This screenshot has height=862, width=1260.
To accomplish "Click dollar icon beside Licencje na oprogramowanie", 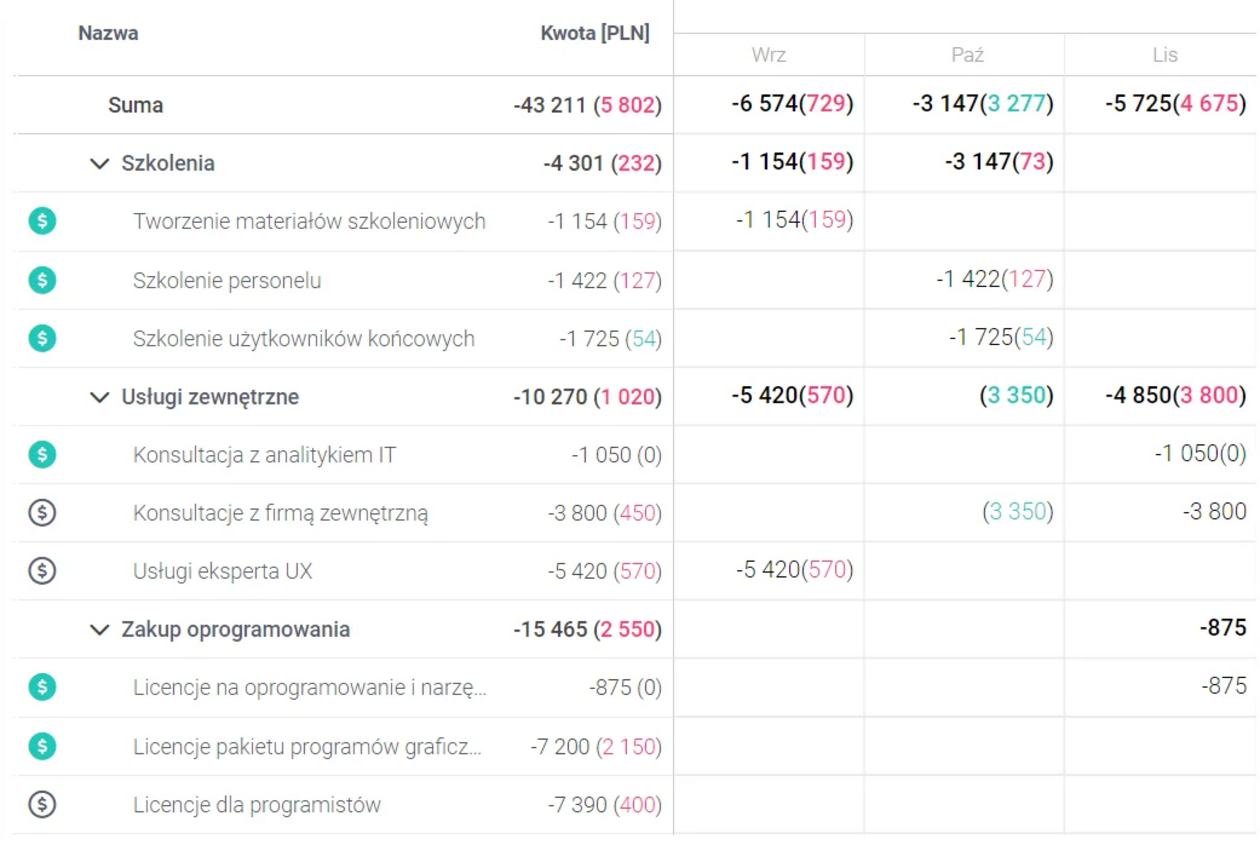I will click(42, 687).
